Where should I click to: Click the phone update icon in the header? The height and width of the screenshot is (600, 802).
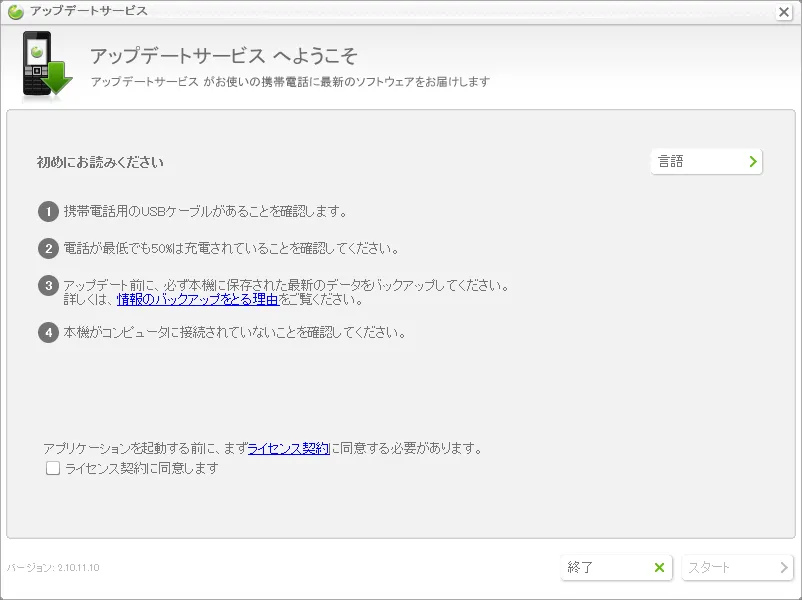tap(46, 67)
